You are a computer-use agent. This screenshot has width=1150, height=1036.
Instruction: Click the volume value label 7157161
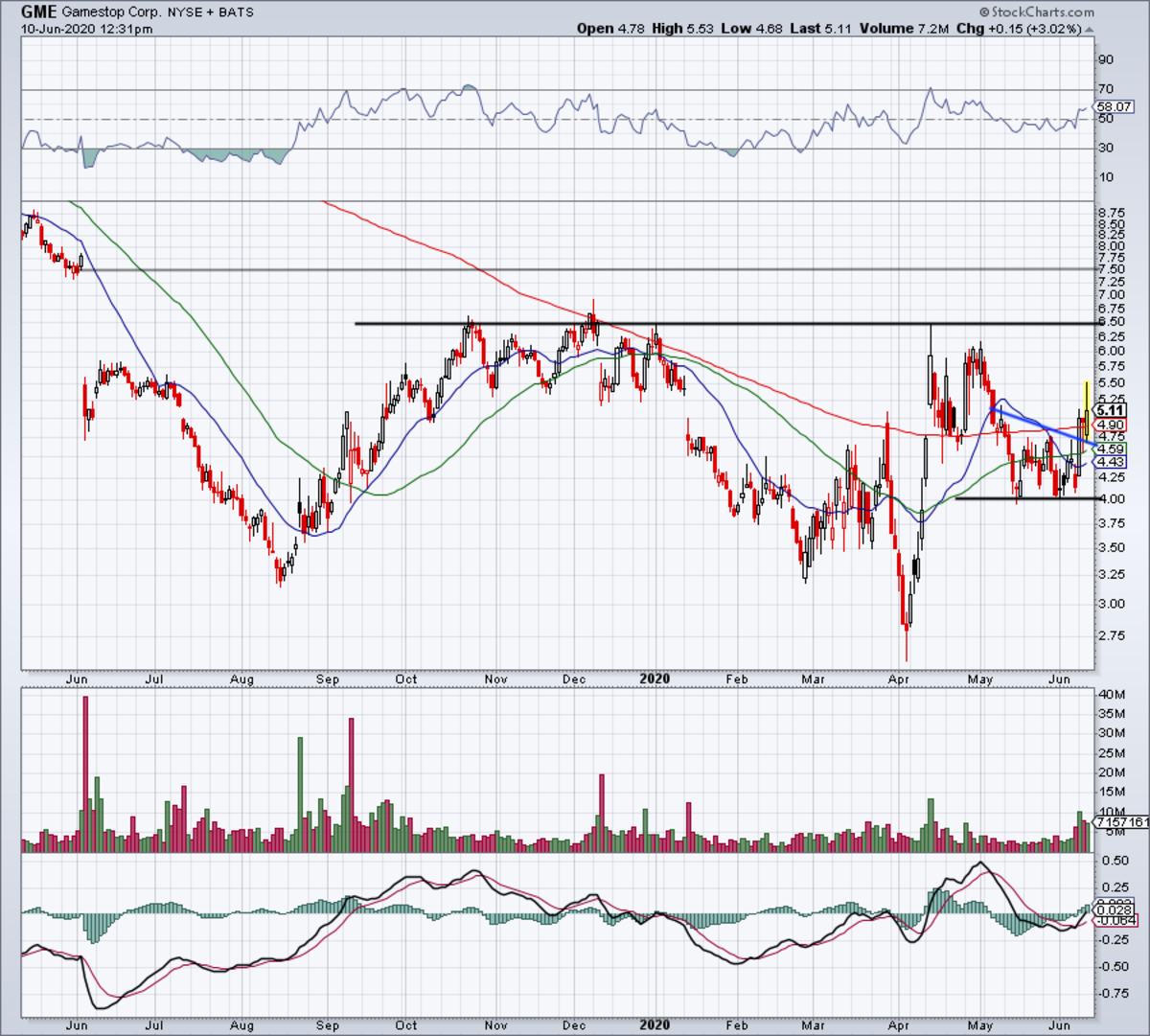tap(1121, 822)
